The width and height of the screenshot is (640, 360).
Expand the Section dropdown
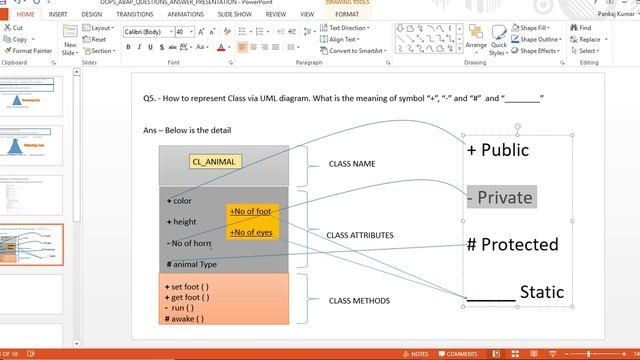pyautogui.click(x=100, y=51)
